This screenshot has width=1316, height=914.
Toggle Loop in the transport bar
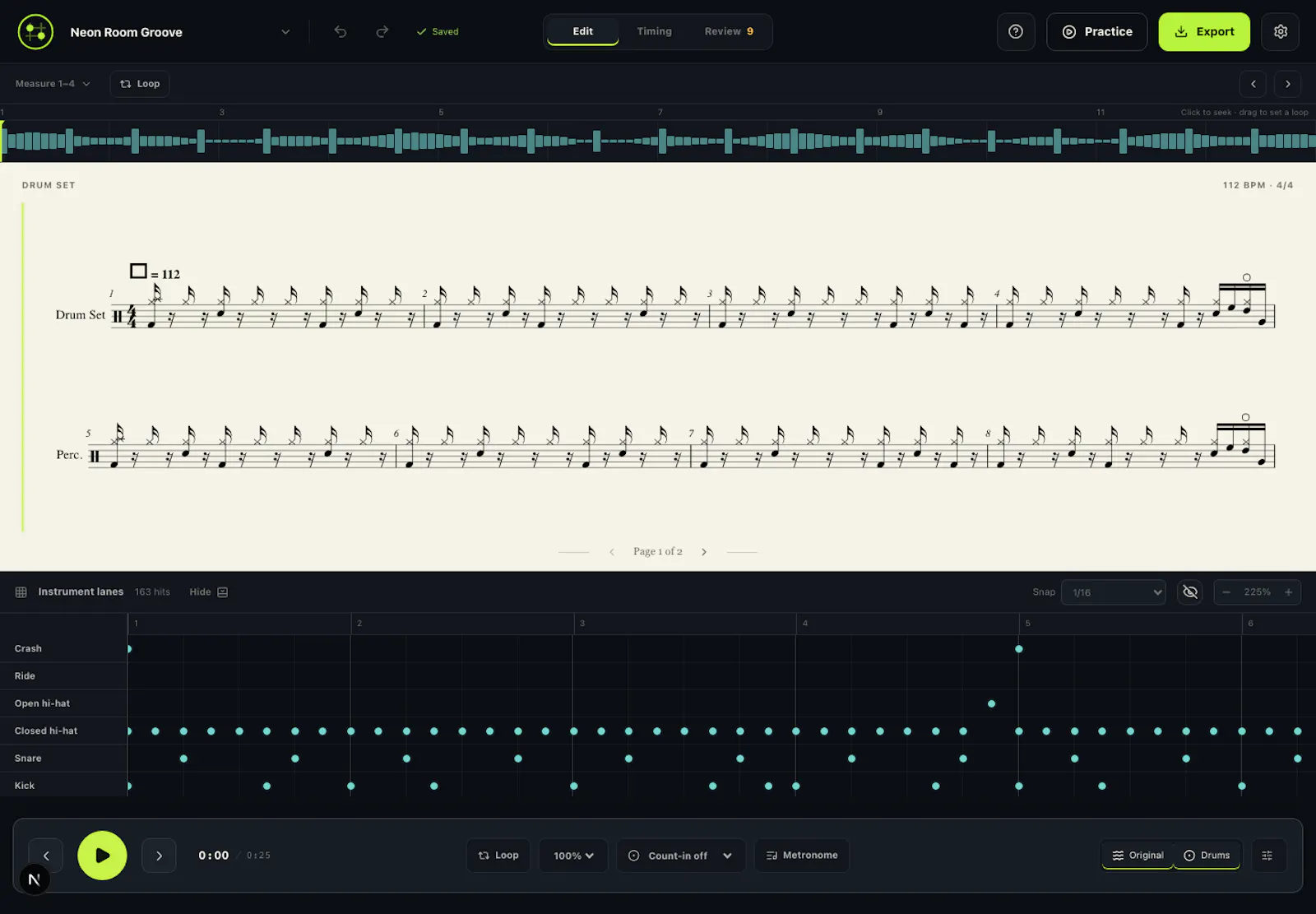(498, 856)
